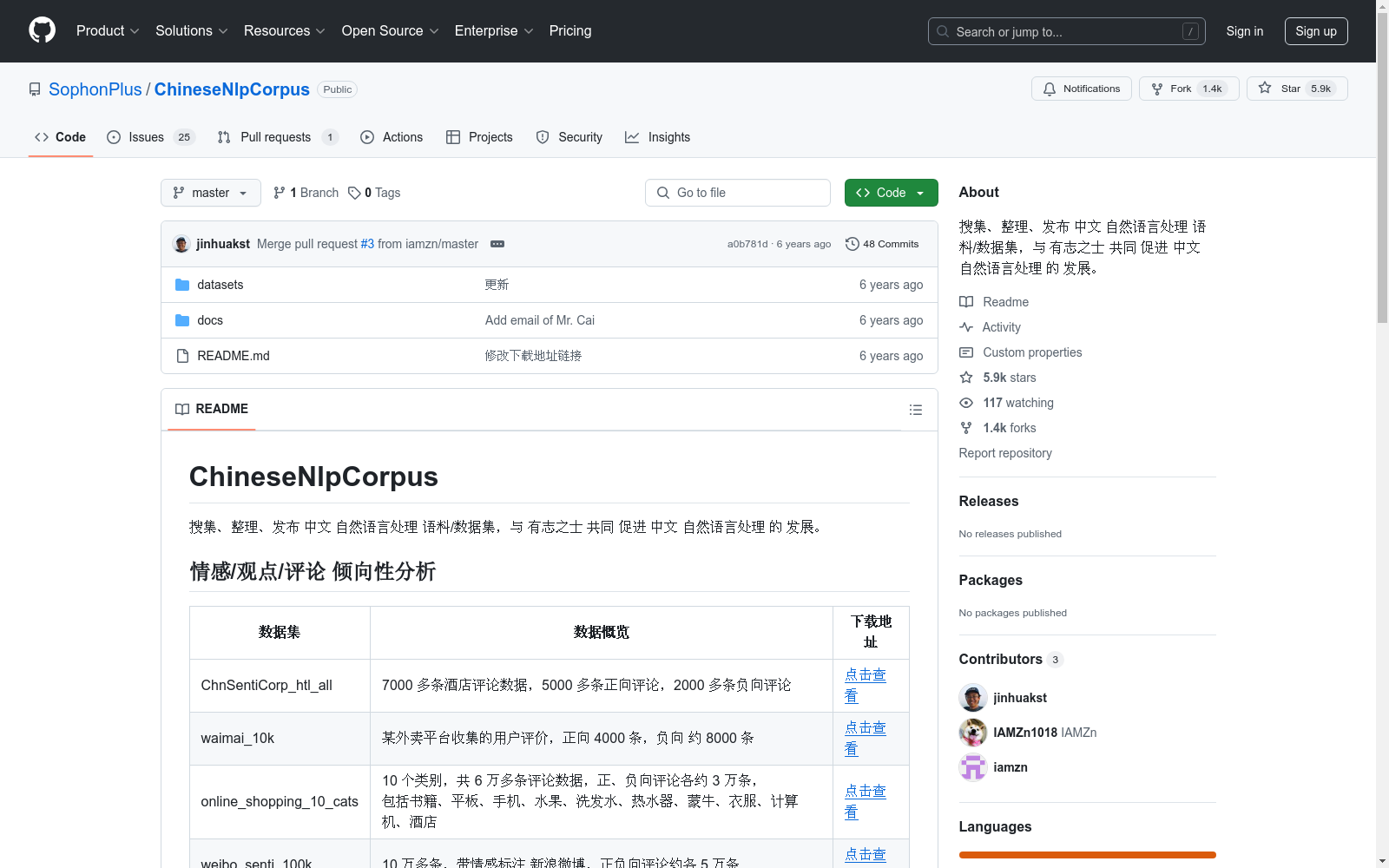This screenshot has width=1389, height=868.
Task: Open the docs folder
Action: (x=210, y=320)
